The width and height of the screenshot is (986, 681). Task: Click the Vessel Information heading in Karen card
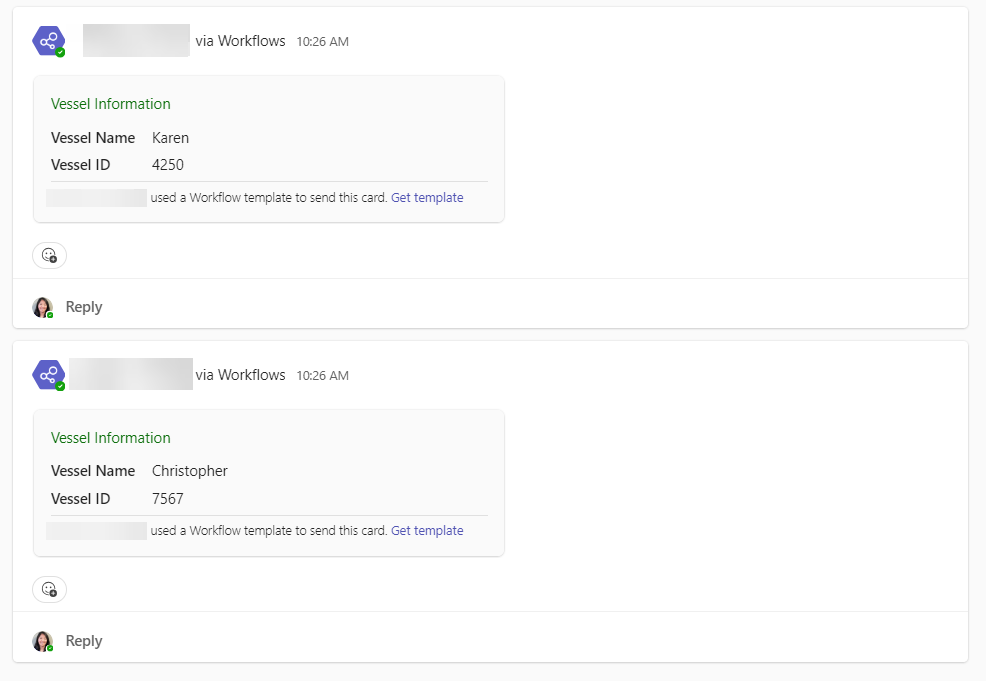coord(111,104)
